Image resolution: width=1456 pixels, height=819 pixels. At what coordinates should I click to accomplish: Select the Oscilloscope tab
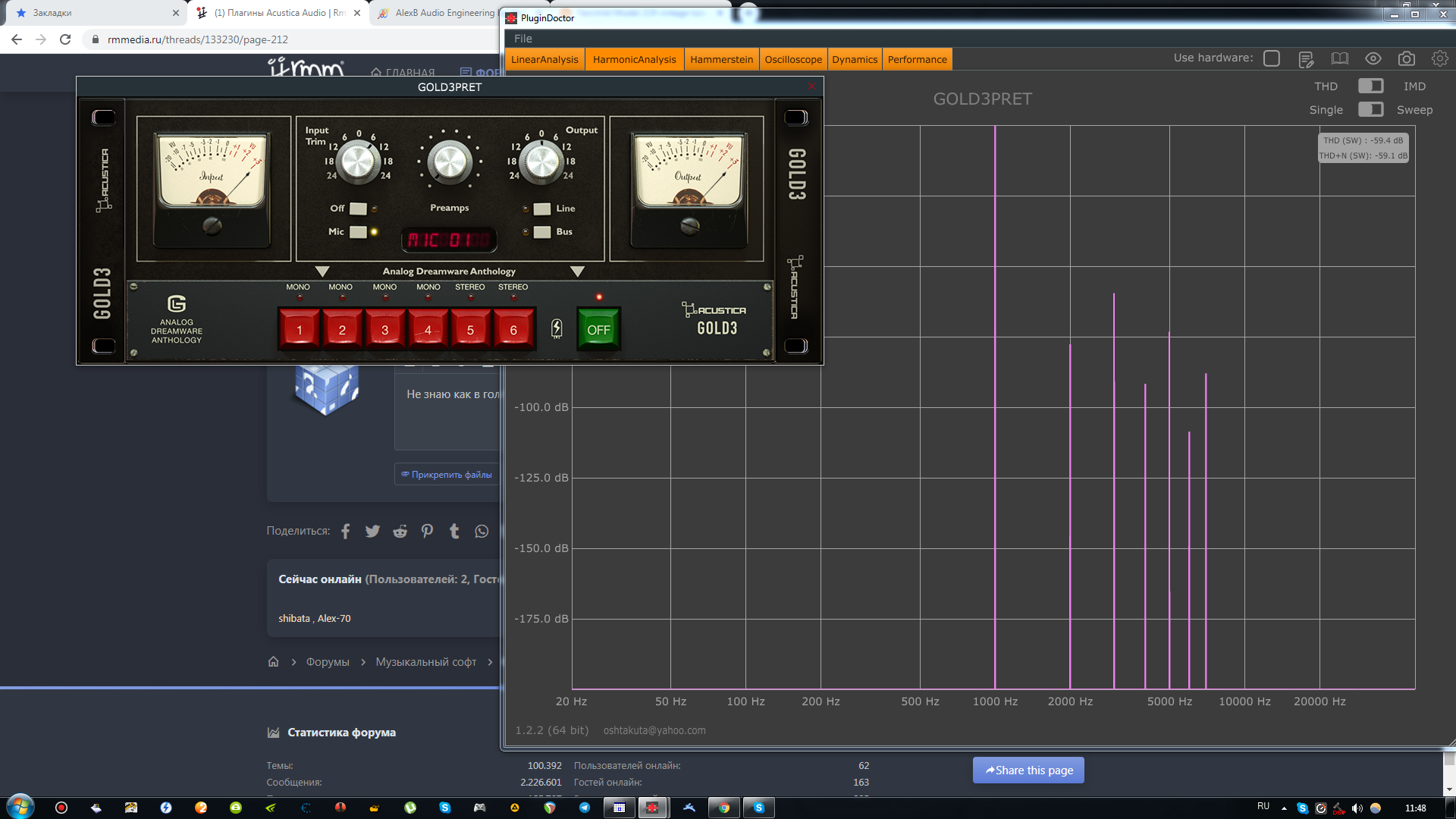click(792, 59)
